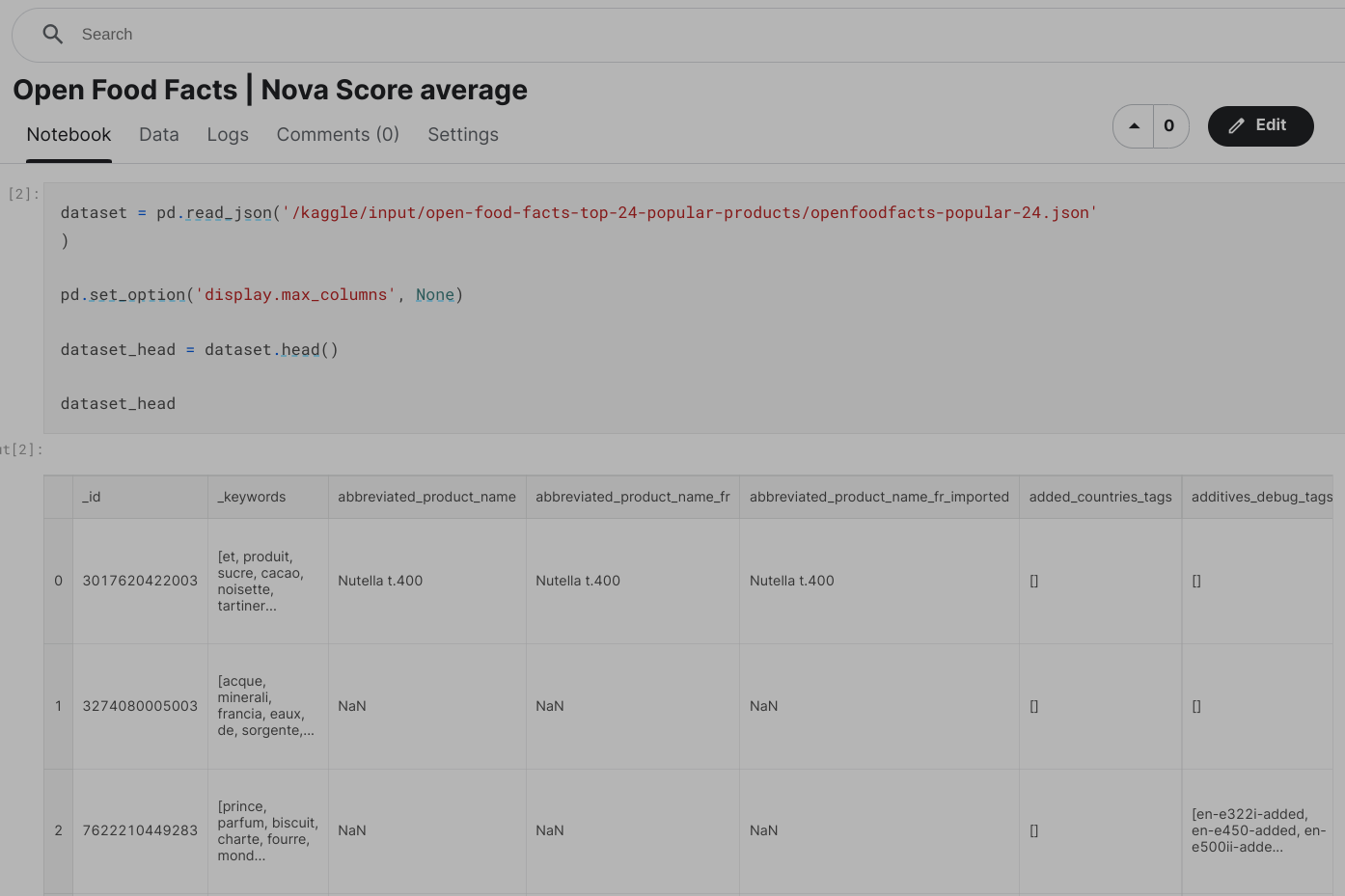Click the read_json code line
Image resolution: width=1345 pixels, height=896 pixels.
(x=579, y=213)
